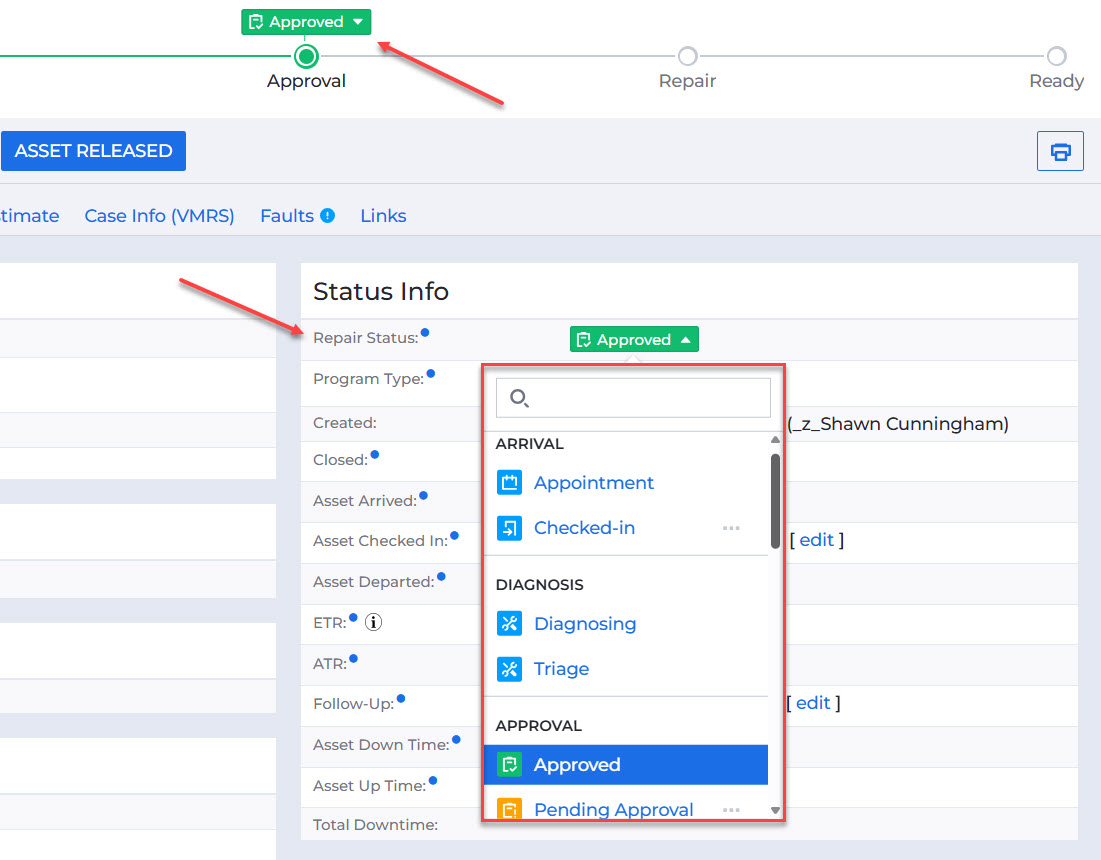This screenshot has width=1101, height=860.
Task: Click the ETR info circle icon
Action: 374,623
